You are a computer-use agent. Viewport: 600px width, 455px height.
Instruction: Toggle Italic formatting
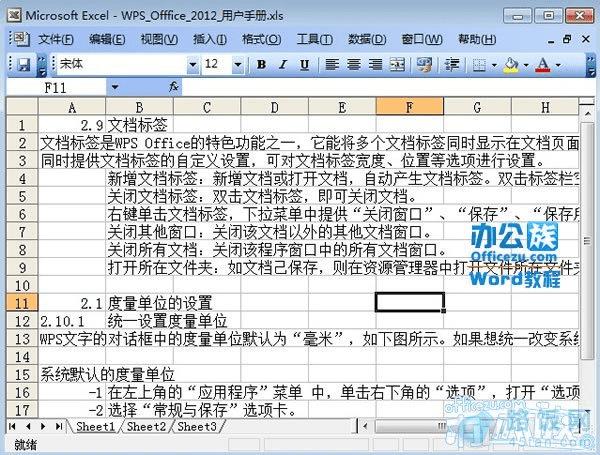283,65
